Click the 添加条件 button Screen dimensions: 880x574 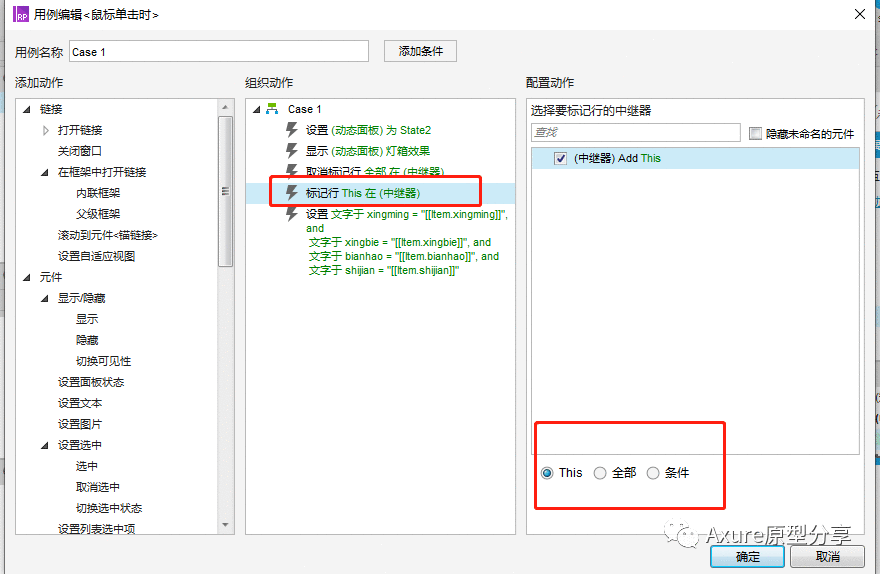420,51
